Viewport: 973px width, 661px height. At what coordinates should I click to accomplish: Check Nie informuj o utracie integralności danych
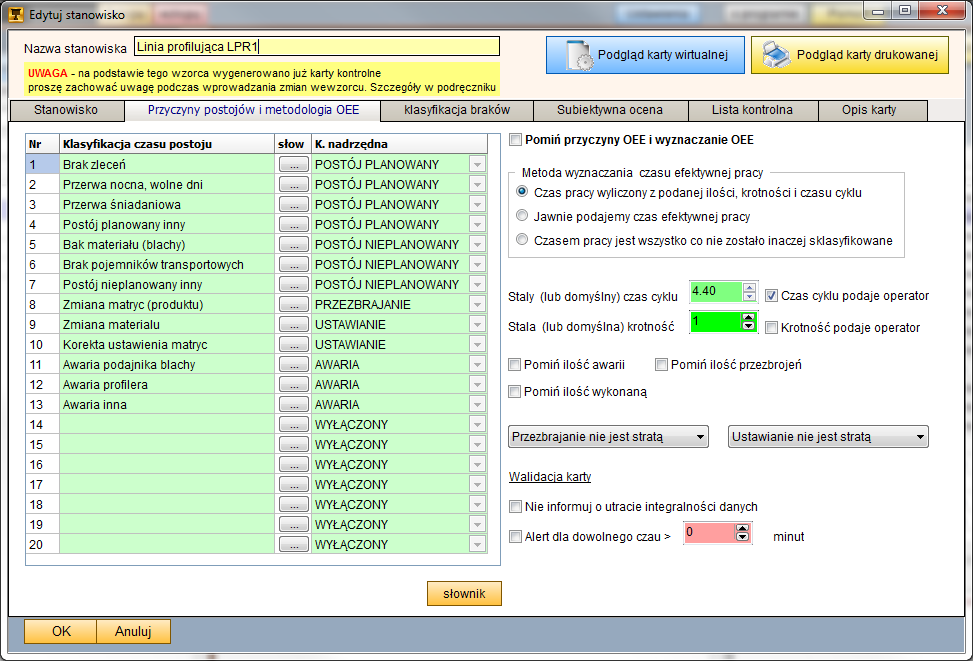pyautogui.click(x=515, y=506)
